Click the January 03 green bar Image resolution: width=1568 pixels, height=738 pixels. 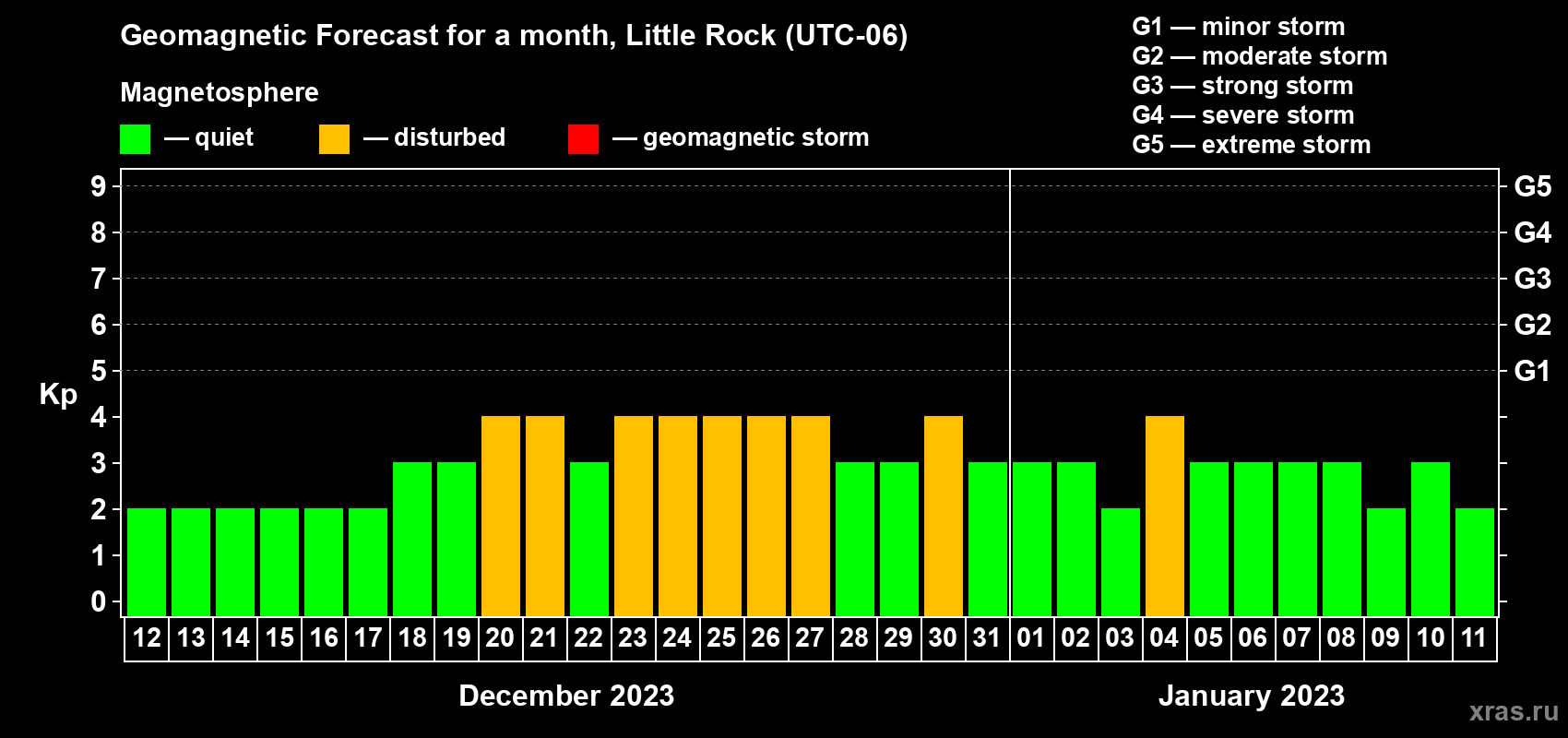tap(1121, 562)
